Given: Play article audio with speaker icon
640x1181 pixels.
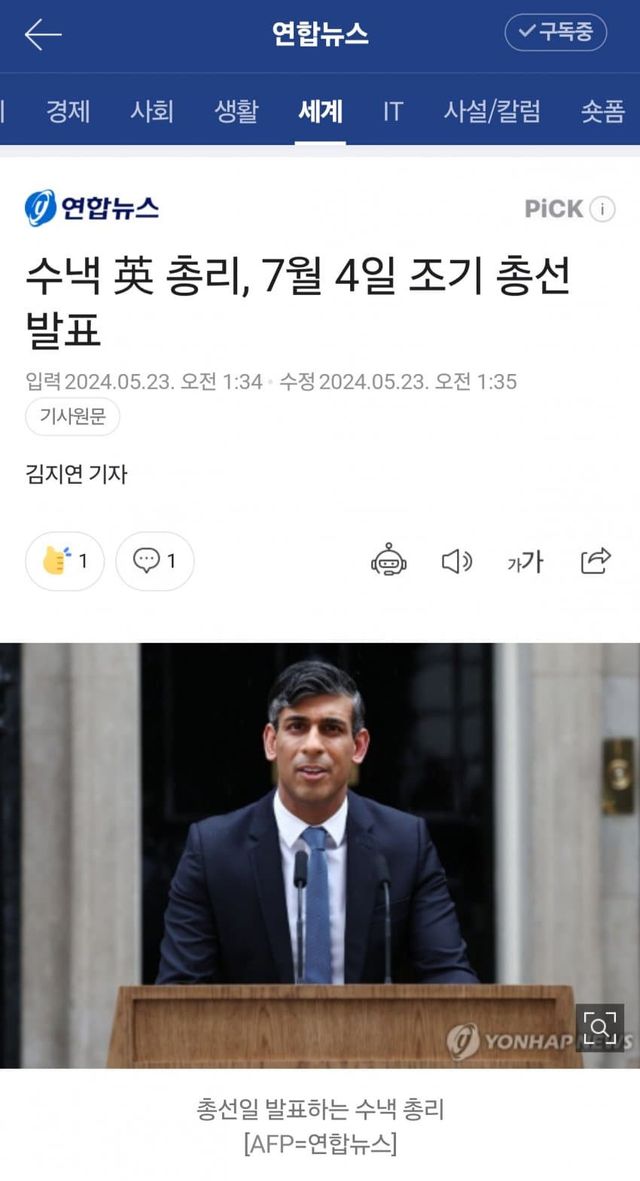Looking at the screenshot, I should tap(456, 561).
